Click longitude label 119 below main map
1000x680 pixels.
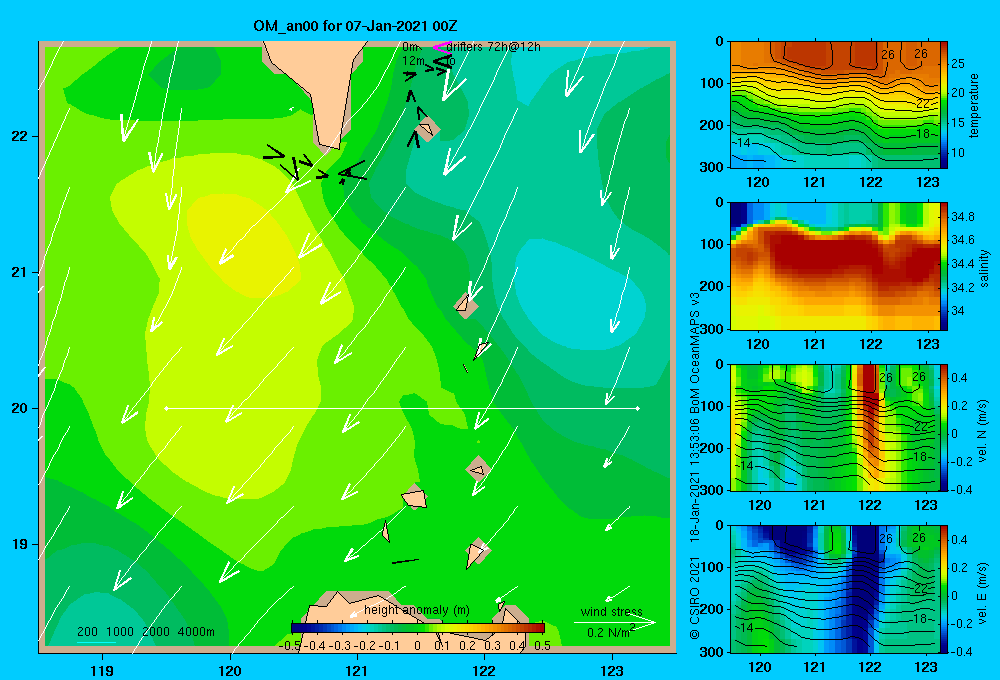tap(103, 670)
